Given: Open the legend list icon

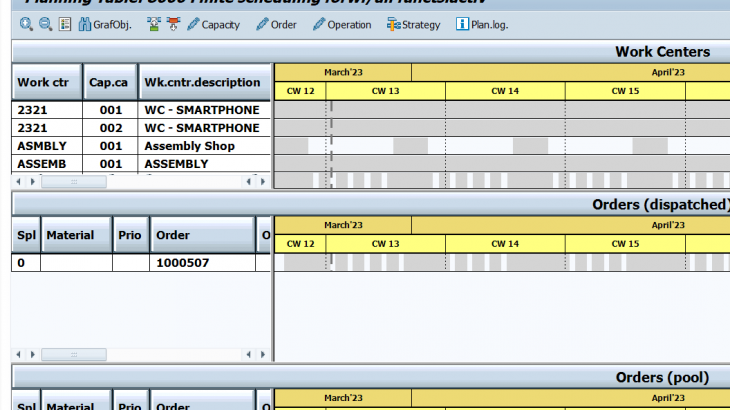Looking at the screenshot, I should pyautogui.click(x=65, y=24).
